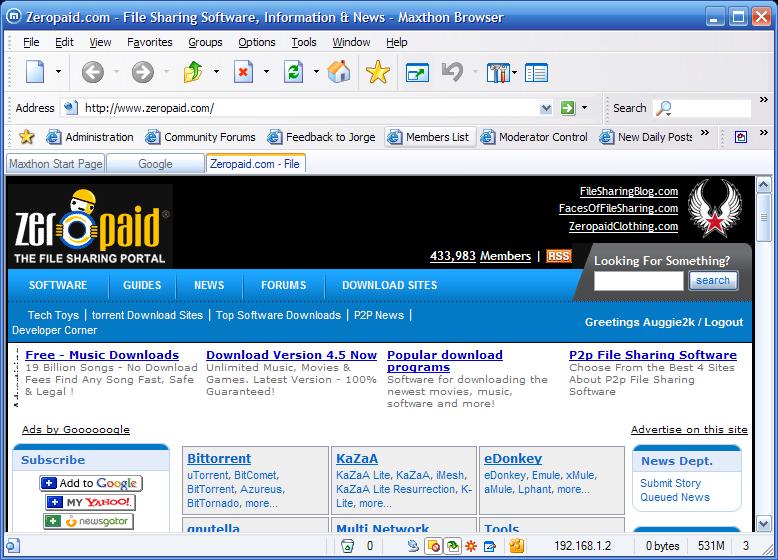Open the Up level dropdown arrow

216,72
